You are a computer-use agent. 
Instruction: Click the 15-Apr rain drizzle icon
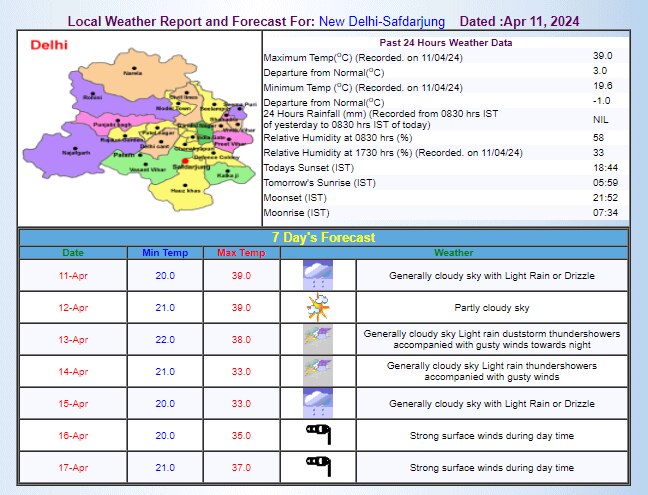(317, 403)
